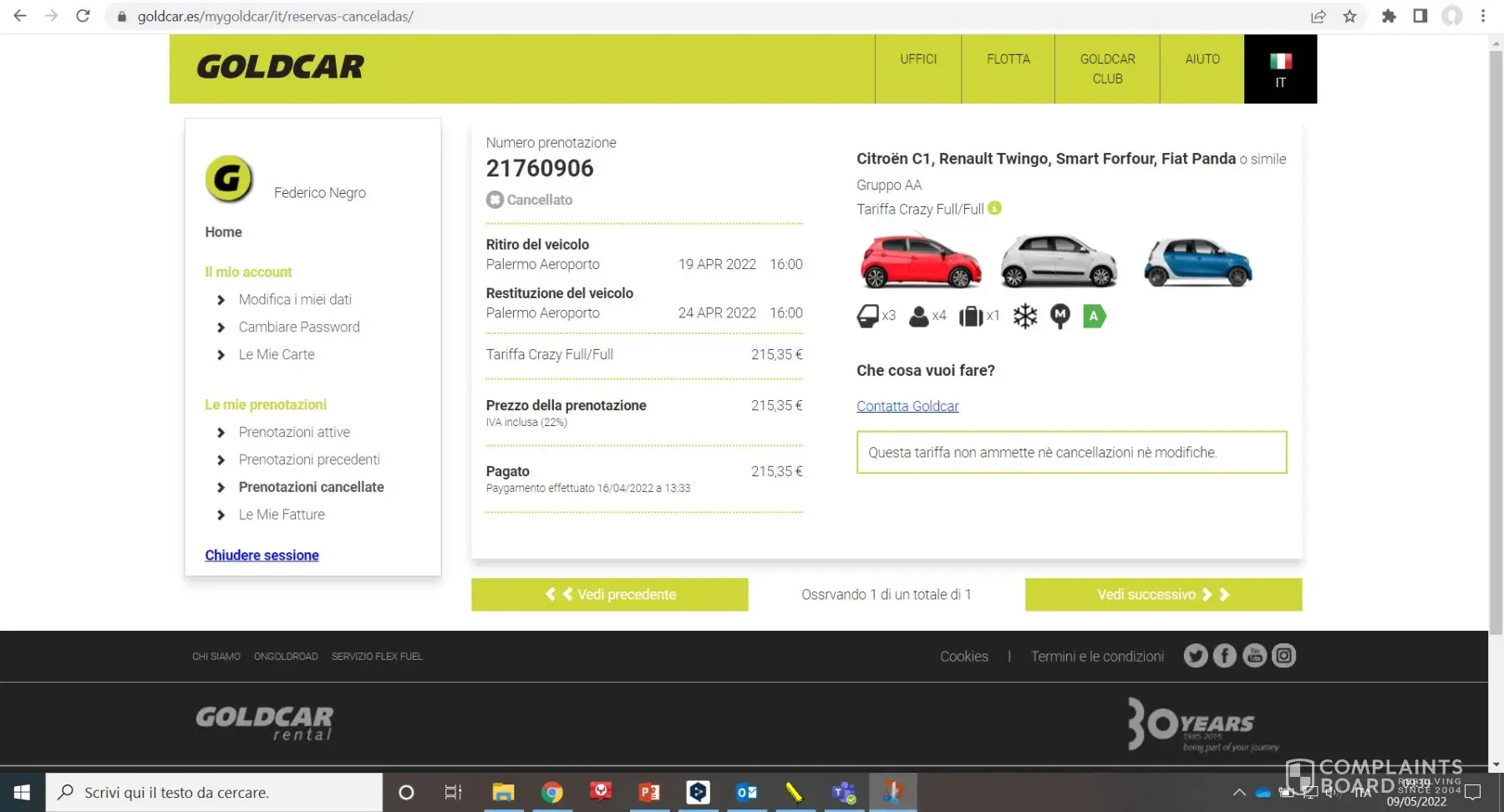Image resolution: width=1504 pixels, height=812 pixels.
Task: Expand Modifica i miei dati
Action: click(x=295, y=300)
